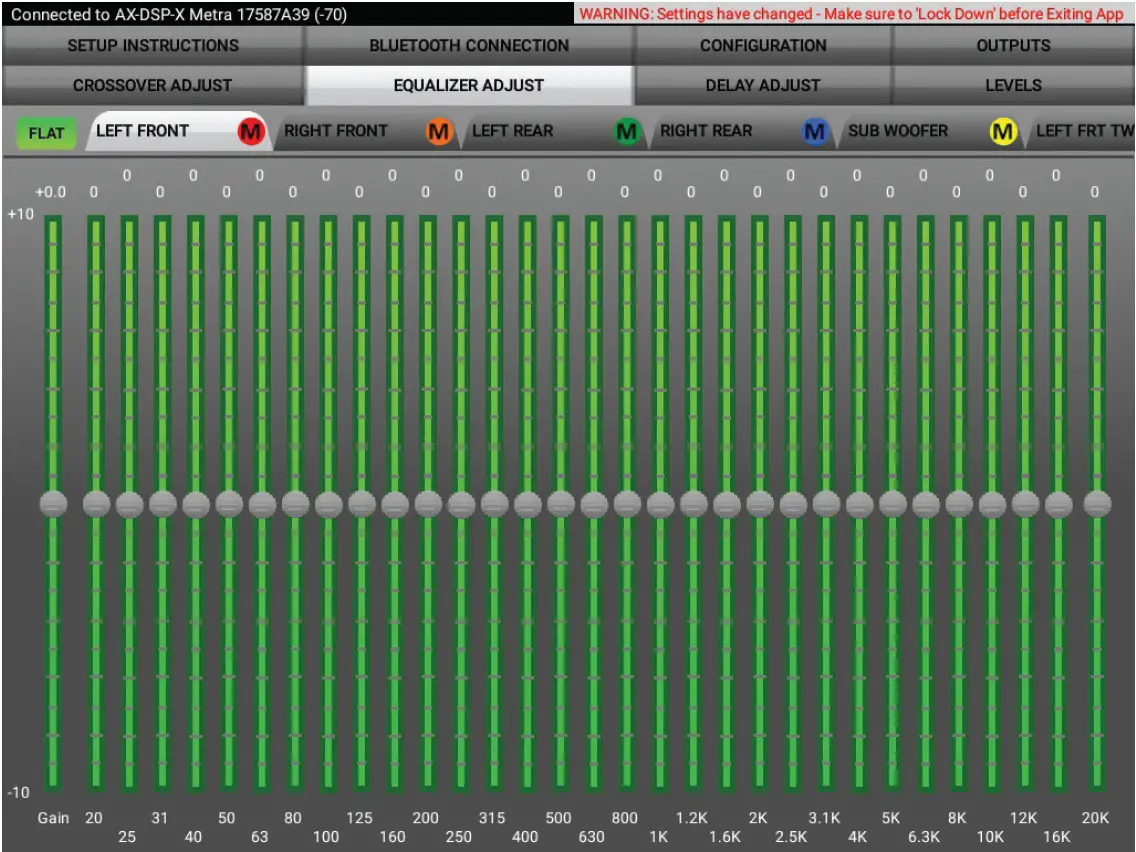
Task: Open the BLUETOOTH CONNECTION screen
Action: point(467,46)
